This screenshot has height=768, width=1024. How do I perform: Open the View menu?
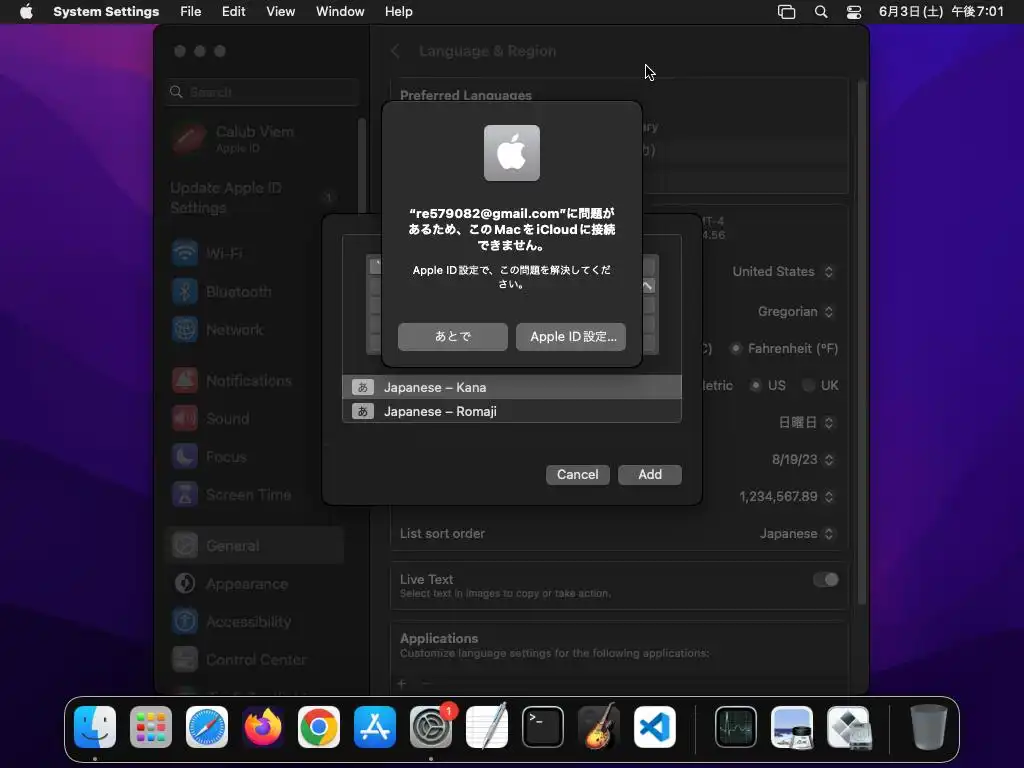point(280,12)
